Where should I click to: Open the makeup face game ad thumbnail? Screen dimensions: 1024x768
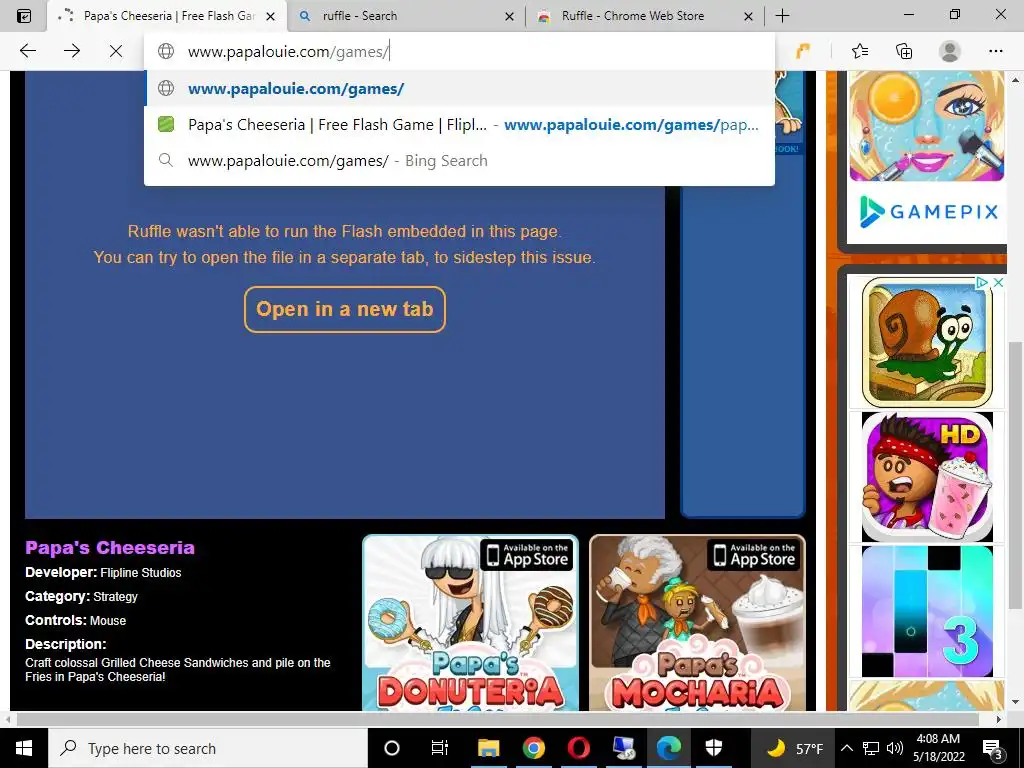(927, 126)
